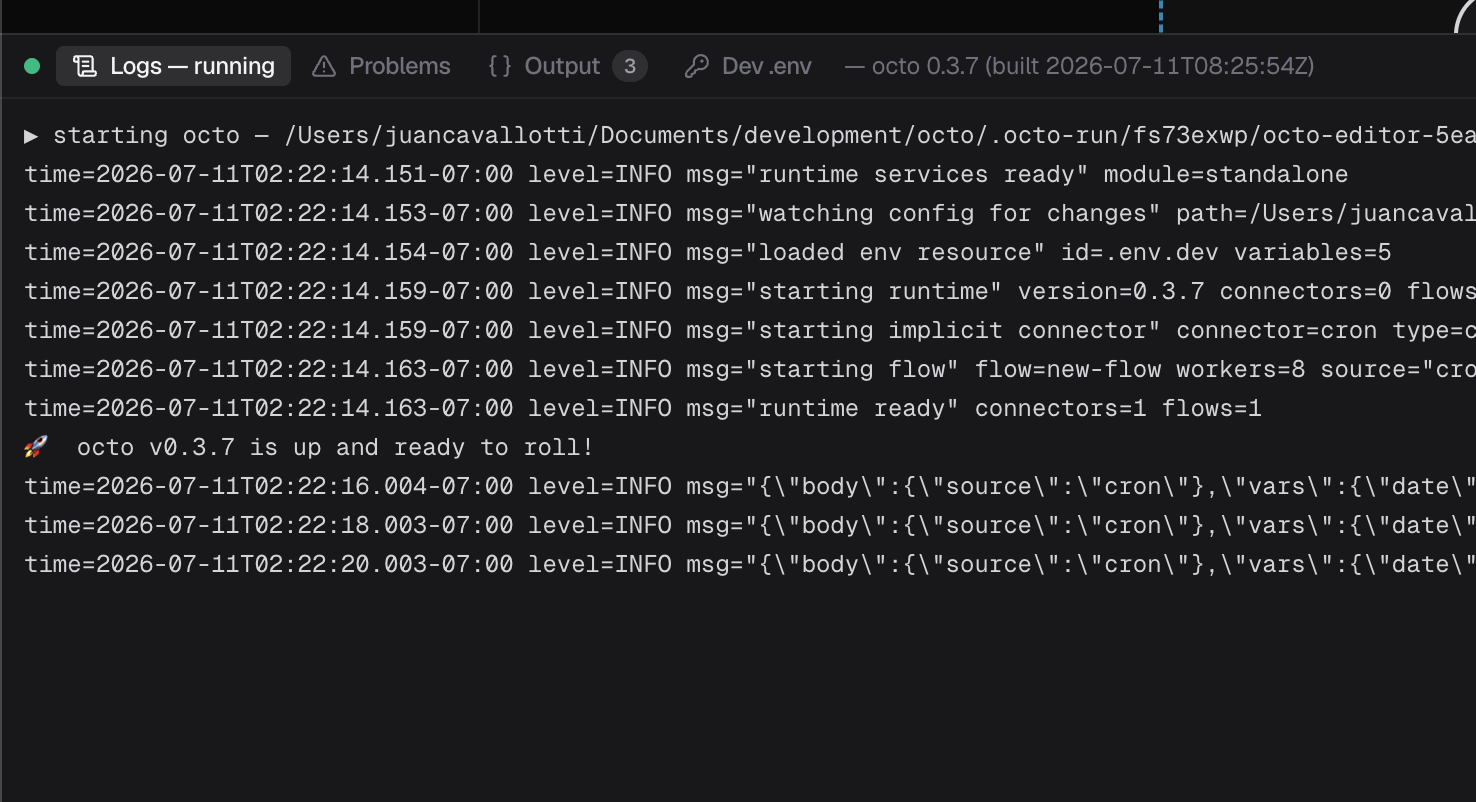Click "octo v0.3.7 is up and ready to roll!"
1476x802 pixels.
[335, 447]
